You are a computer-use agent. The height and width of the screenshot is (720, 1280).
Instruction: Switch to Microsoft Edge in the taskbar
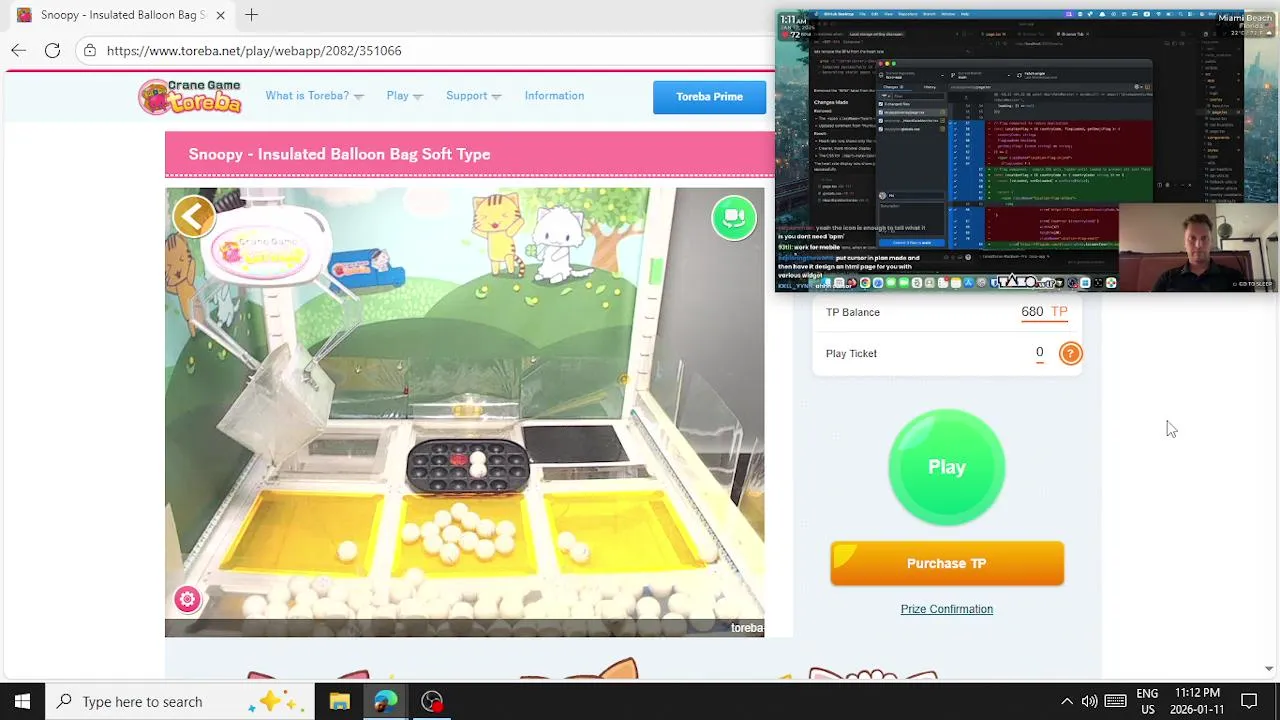pyautogui.click(x=386, y=701)
